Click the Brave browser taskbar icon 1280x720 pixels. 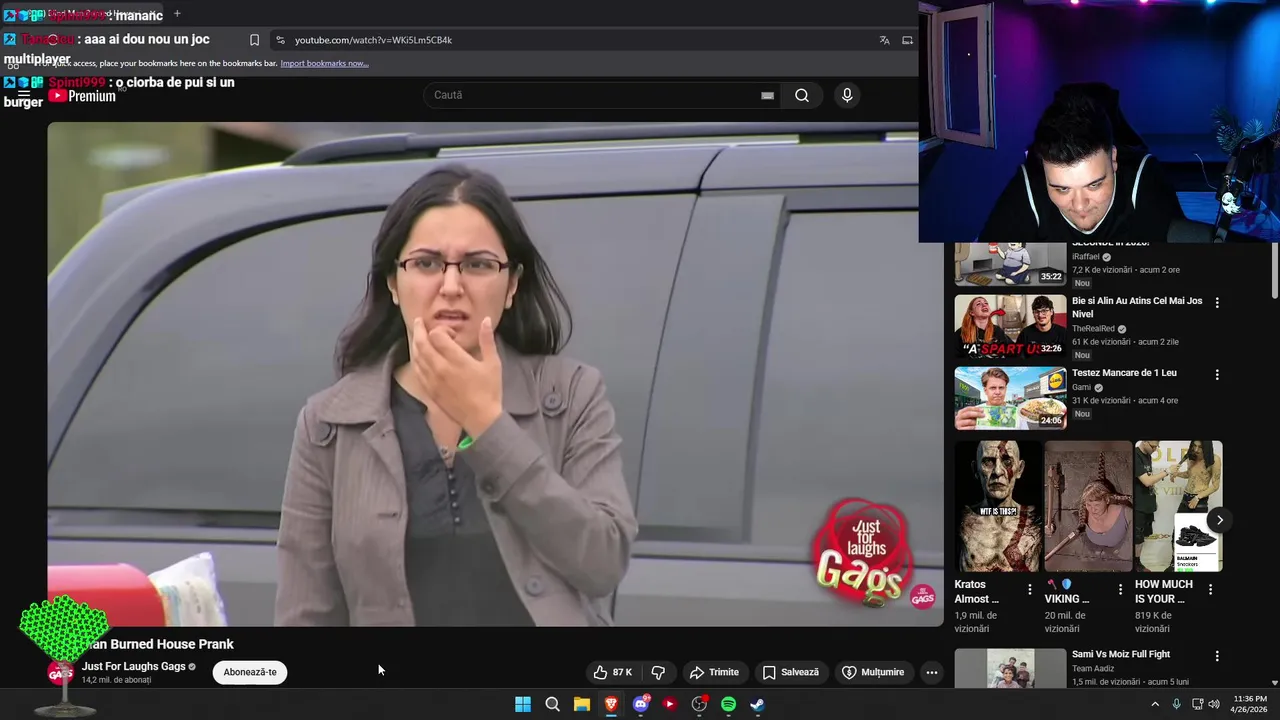pyautogui.click(x=611, y=704)
